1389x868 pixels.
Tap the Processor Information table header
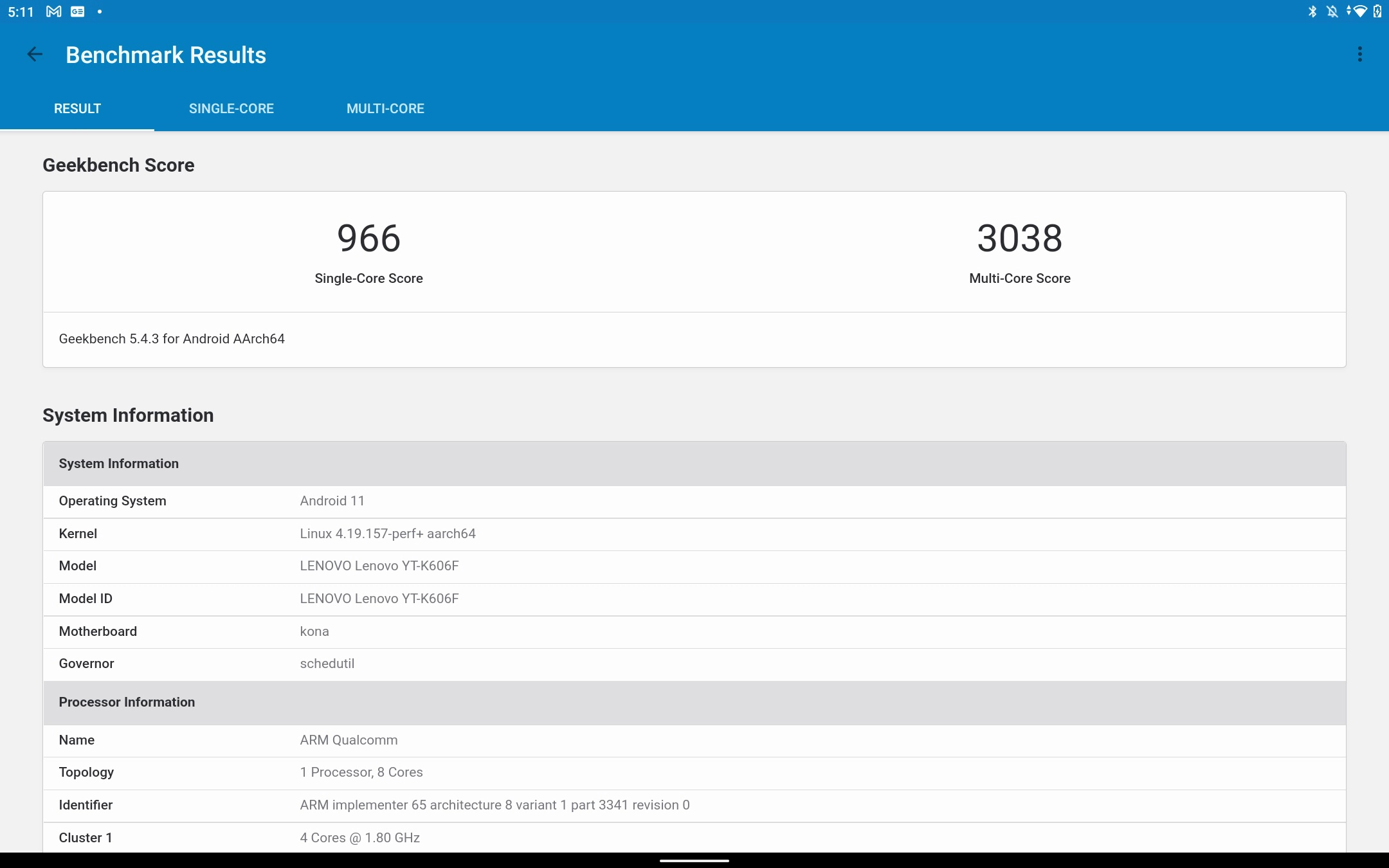tap(694, 702)
